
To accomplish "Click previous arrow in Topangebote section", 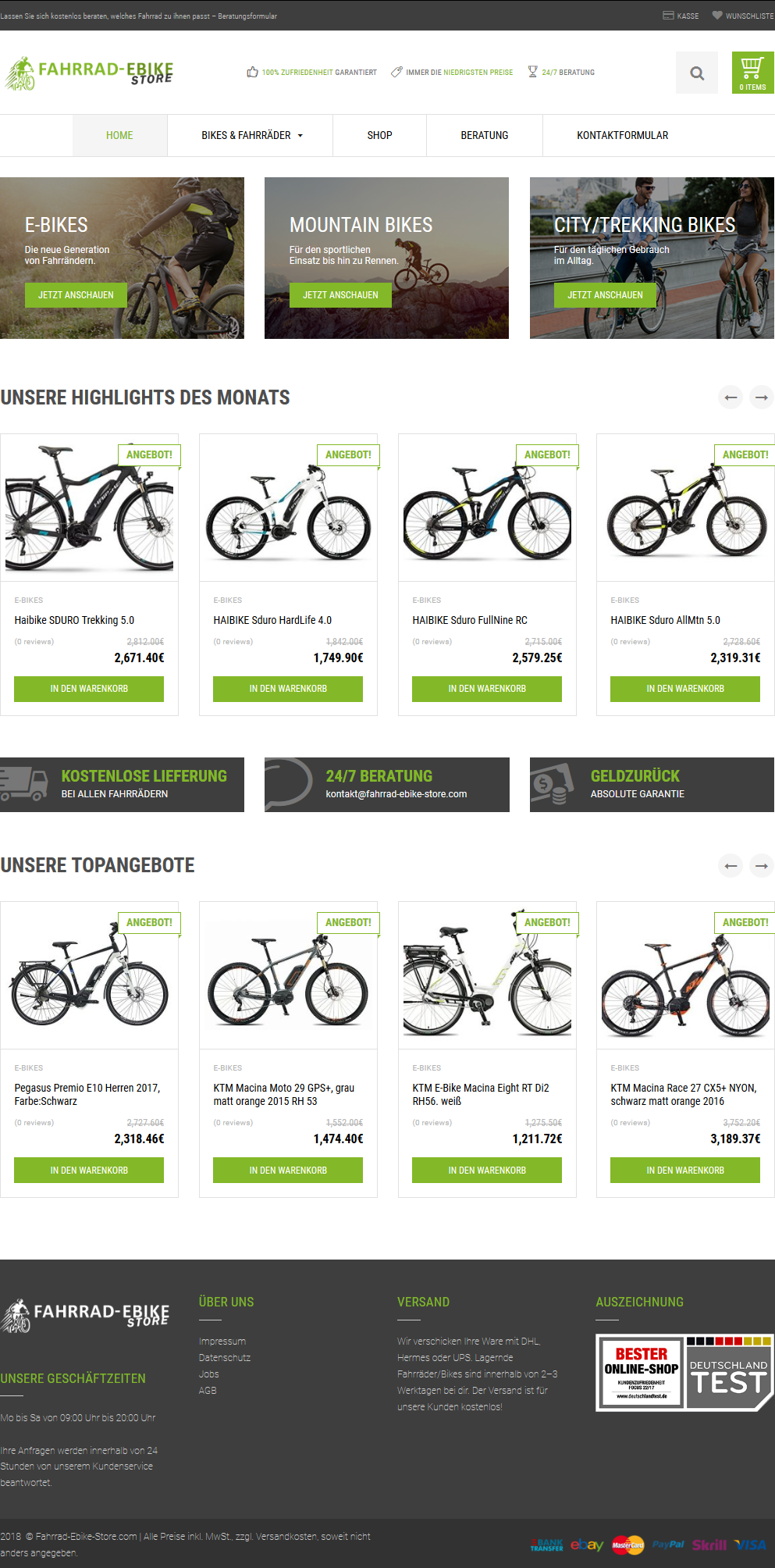I will click(x=731, y=865).
